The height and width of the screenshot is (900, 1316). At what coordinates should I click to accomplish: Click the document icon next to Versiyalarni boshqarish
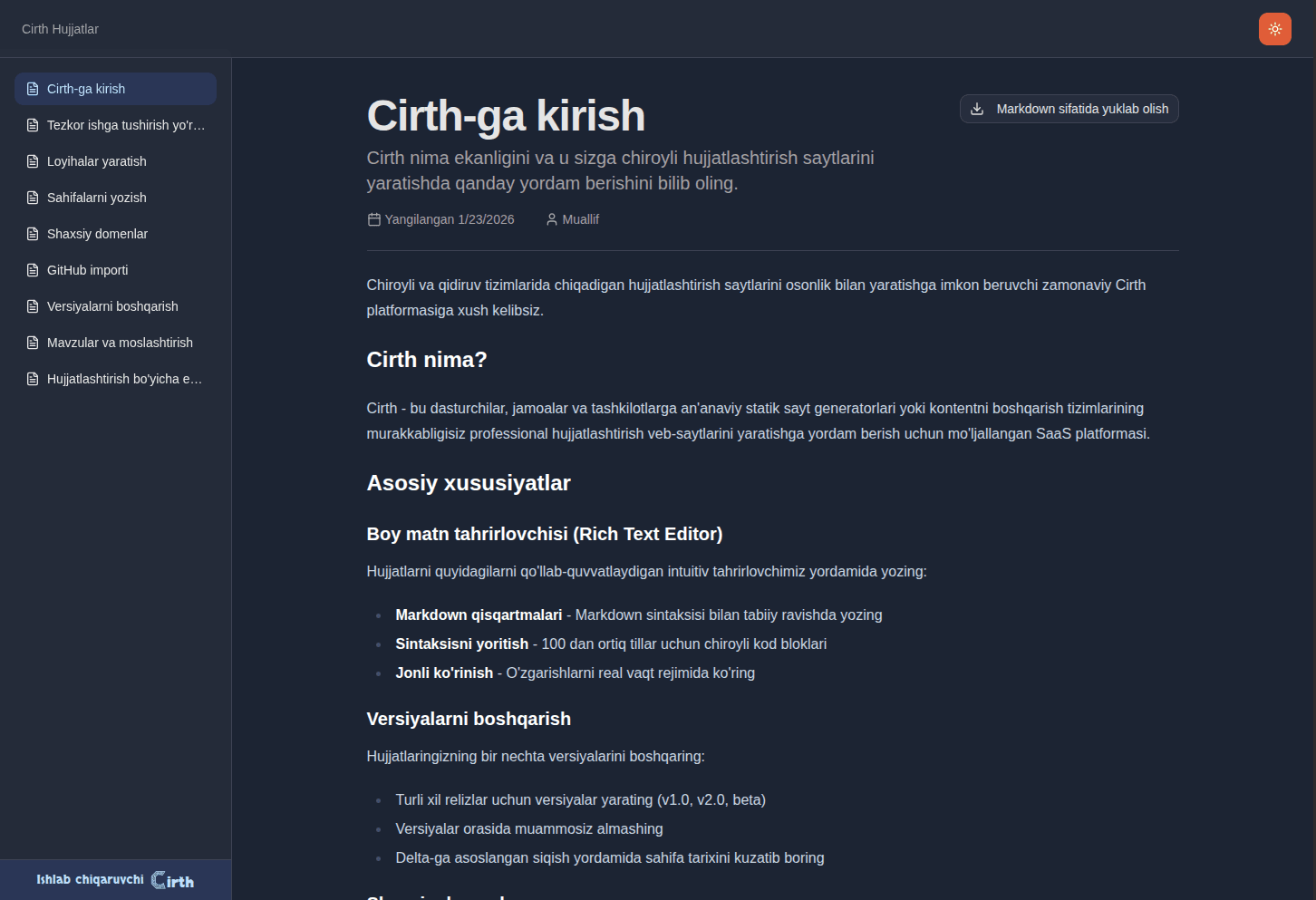(x=32, y=305)
